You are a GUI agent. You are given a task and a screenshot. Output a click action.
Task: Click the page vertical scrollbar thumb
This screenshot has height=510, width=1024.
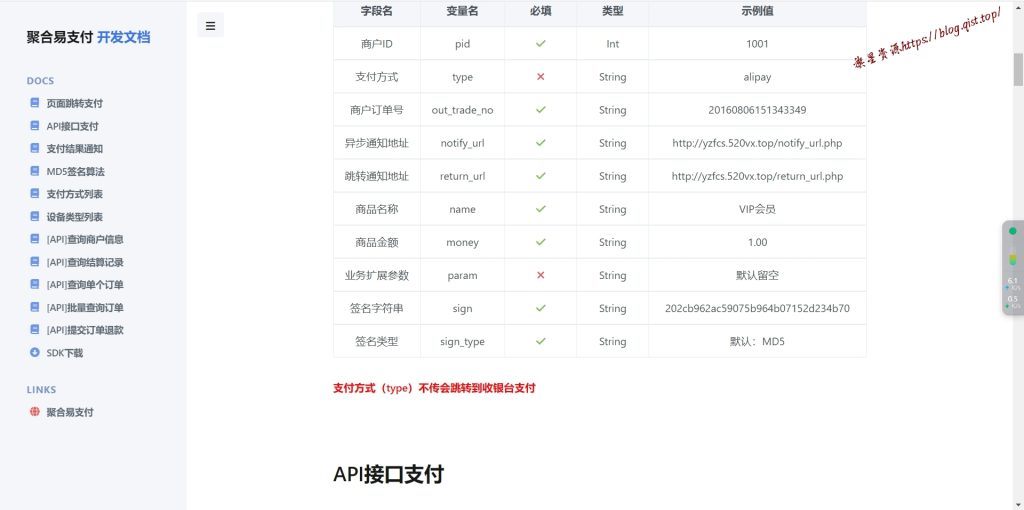click(1018, 70)
